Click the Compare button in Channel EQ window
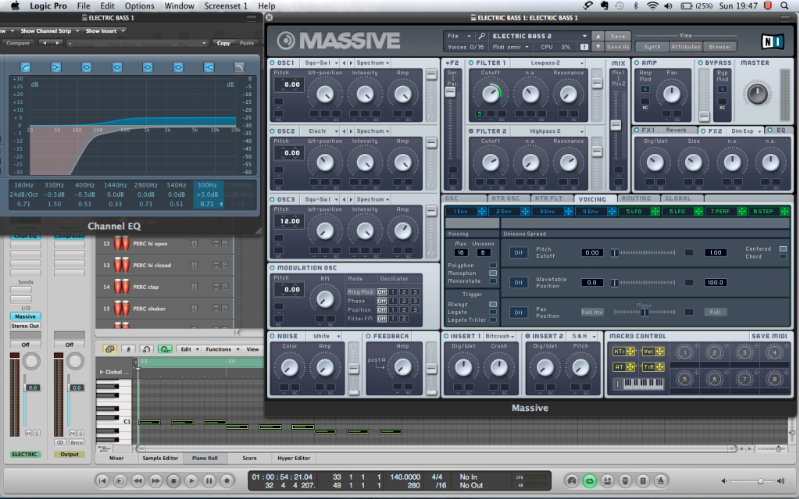This screenshot has height=499, width=799. pyautogui.click(x=18, y=43)
